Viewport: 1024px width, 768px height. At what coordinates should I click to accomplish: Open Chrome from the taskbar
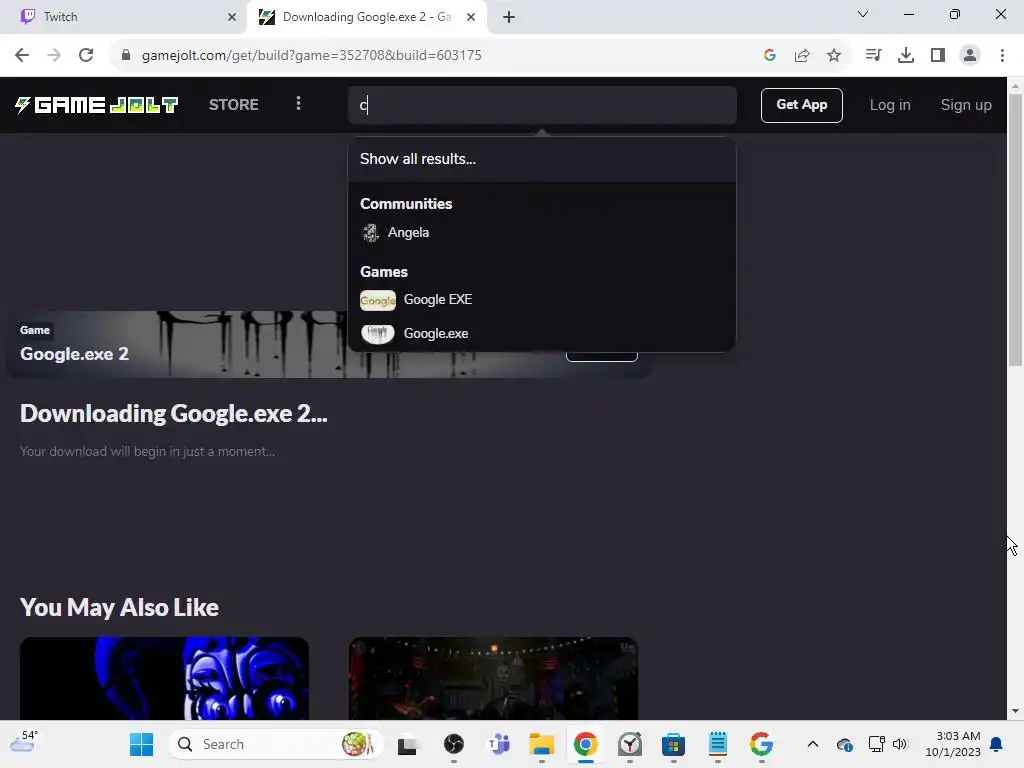[586, 744]
